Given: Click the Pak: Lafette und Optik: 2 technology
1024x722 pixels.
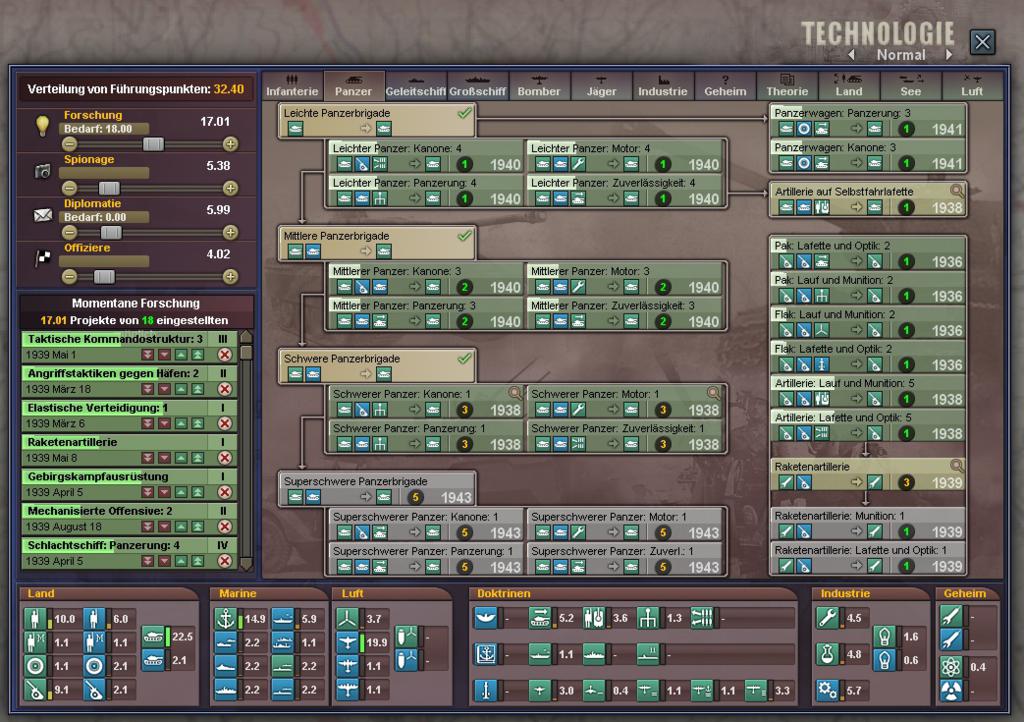Looking at the screenshot, I should coord(867,254).
